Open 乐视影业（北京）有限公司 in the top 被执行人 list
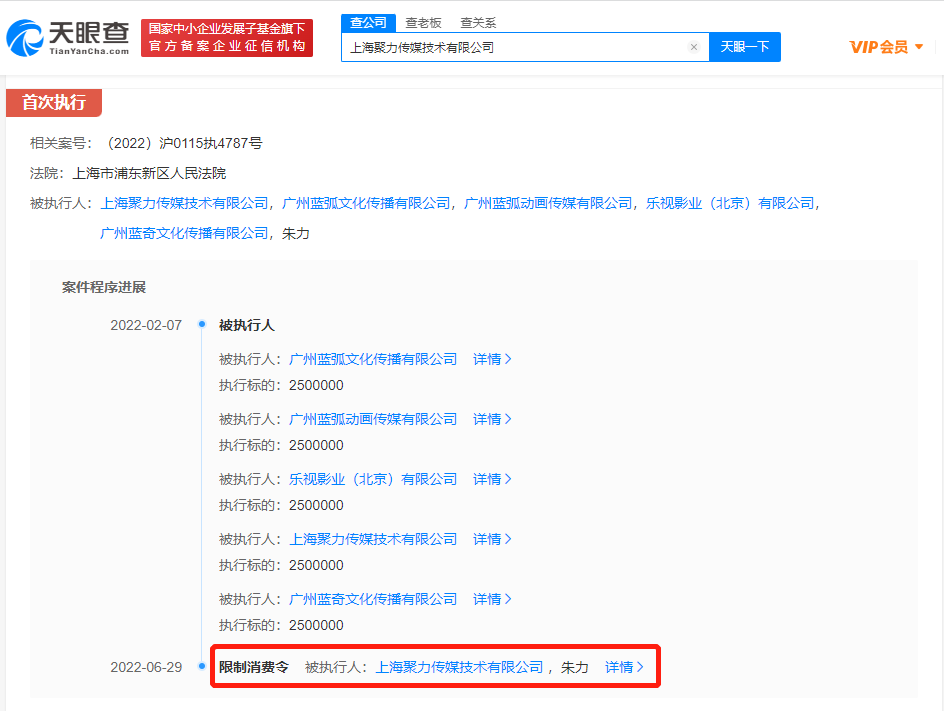 [730, 203]
